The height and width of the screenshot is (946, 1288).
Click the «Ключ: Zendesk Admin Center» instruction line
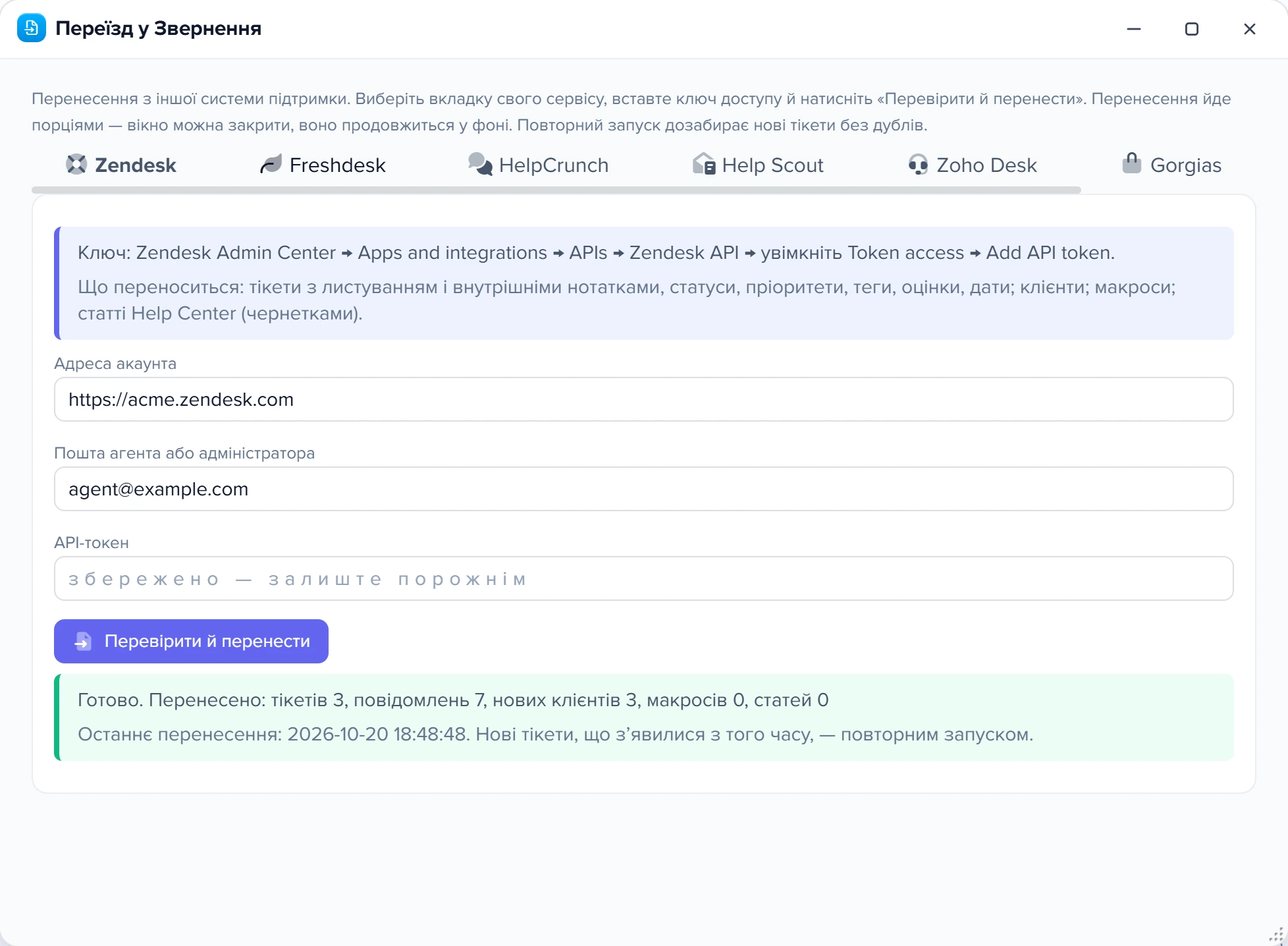pyautogui.click(x=596, y=252)
